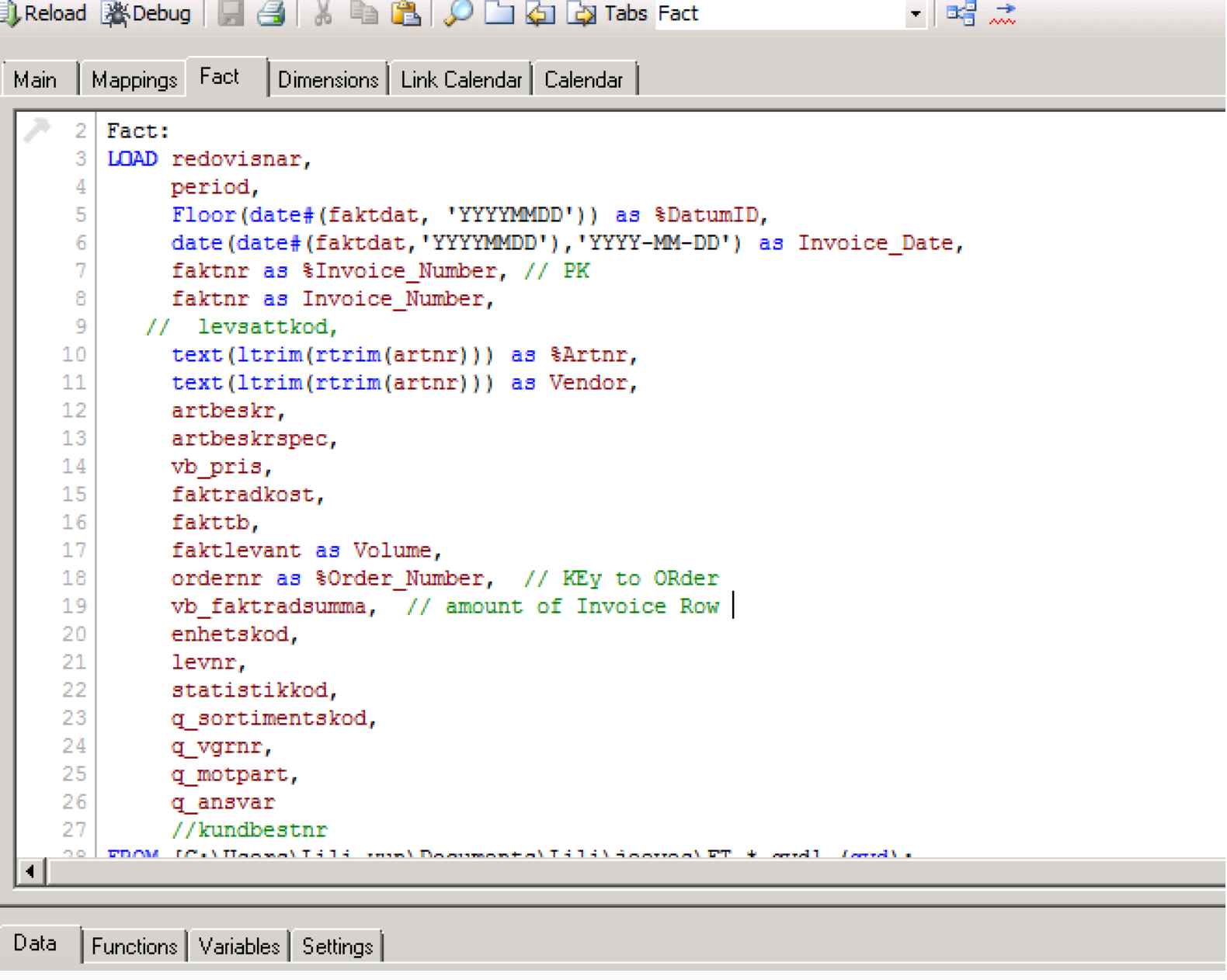Click 'vb_faktradsumma' on line 19
Screen dimensions: 1227x980
(x=269, y=606)
